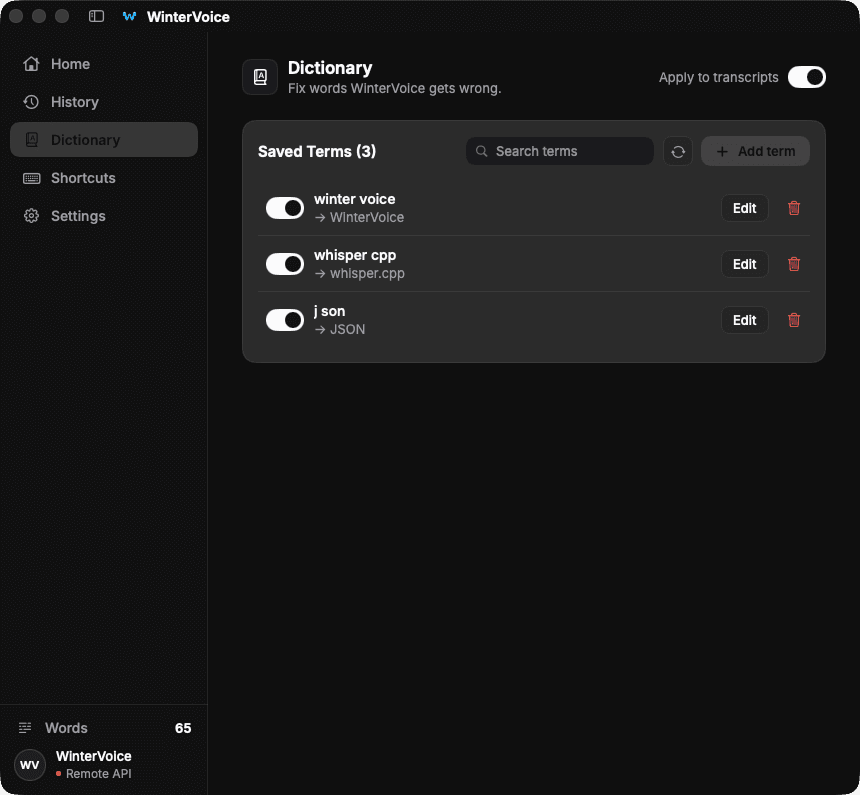Select Dictionary in the sidebar
The image size is (860, 795).
[x=104, y=140]
